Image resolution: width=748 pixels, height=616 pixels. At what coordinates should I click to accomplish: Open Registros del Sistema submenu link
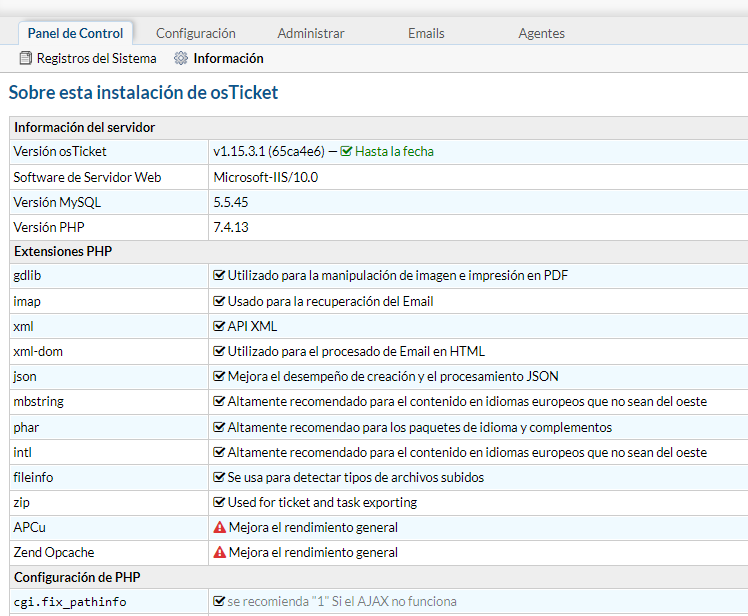click(96, 58)
